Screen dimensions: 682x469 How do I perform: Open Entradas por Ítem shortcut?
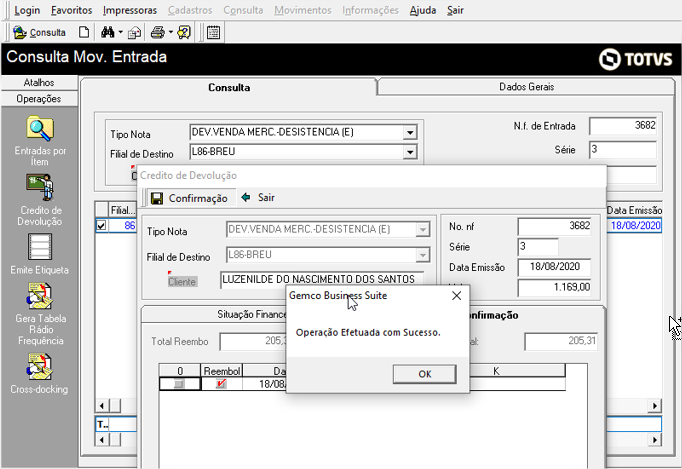click(x=40, y=141)
